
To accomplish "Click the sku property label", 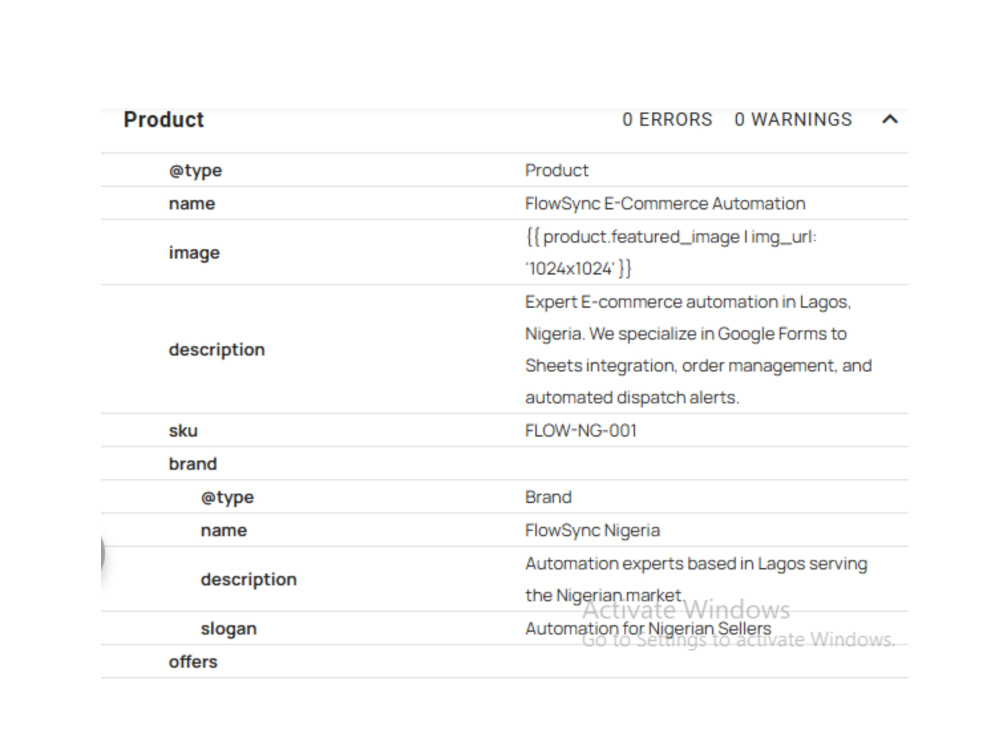I will pyautogui.click(x=183, y=430).
